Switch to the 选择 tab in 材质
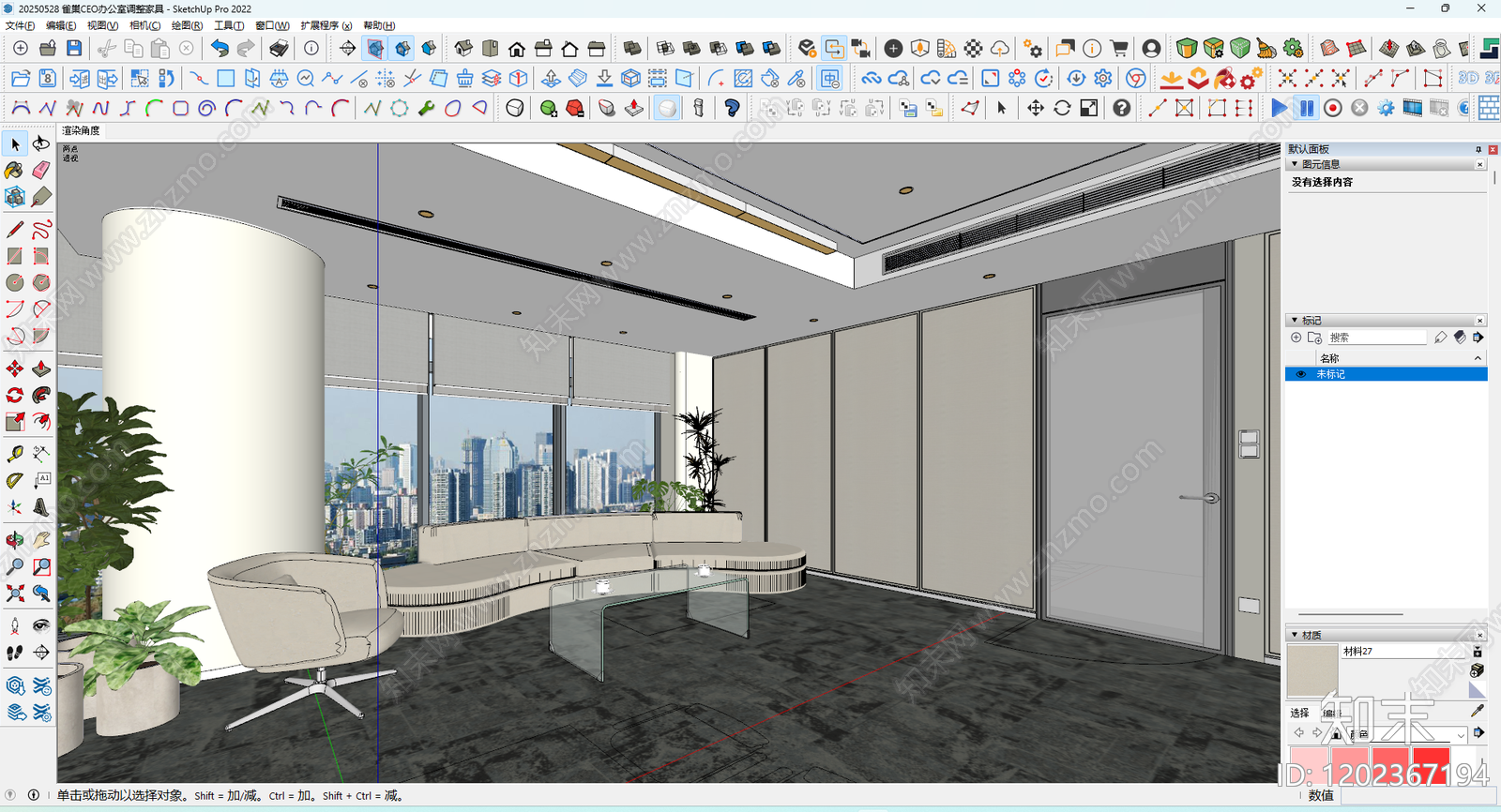The height and width of the screenshot is (812, 1501). tap(1299, 713)
